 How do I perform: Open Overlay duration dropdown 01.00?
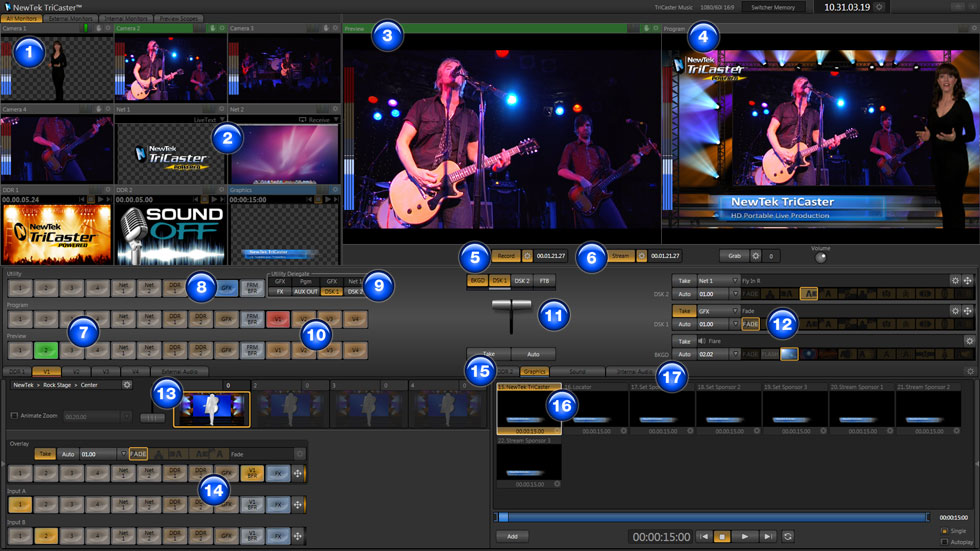pyautogui.click(x=122, y=454)
